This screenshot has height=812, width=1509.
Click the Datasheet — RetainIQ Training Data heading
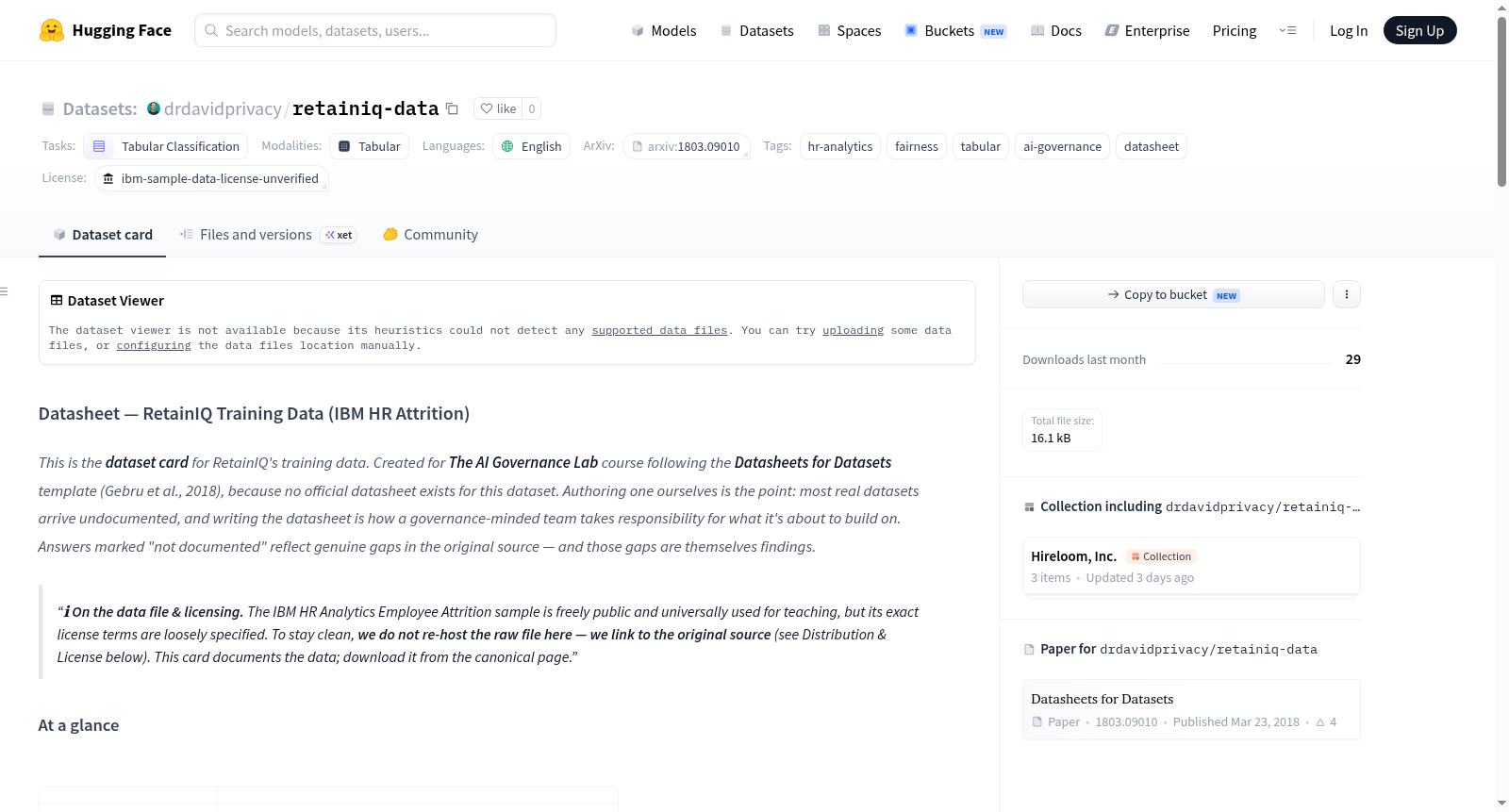pos(254,413)
